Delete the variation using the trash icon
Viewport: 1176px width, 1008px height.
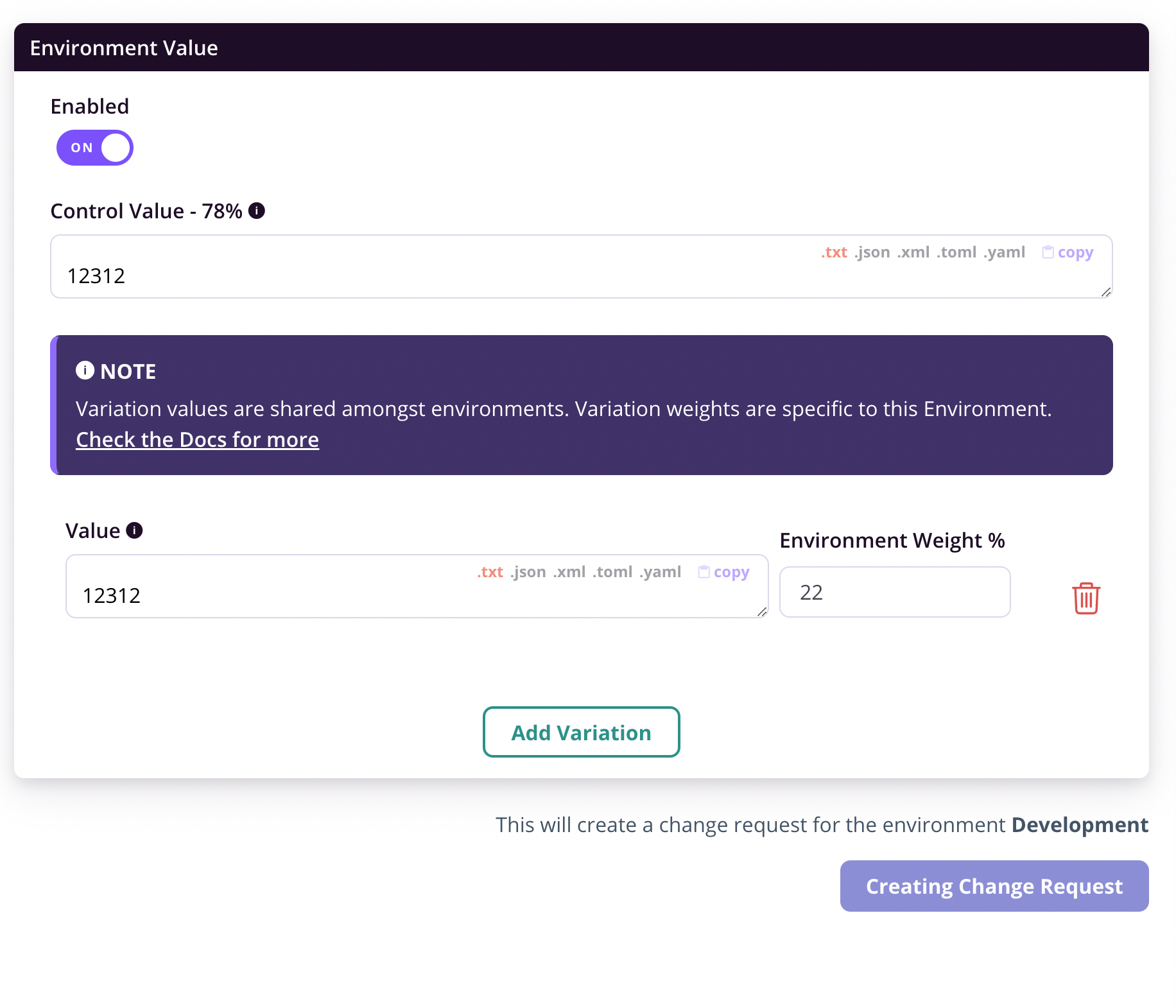[1086, 598]
